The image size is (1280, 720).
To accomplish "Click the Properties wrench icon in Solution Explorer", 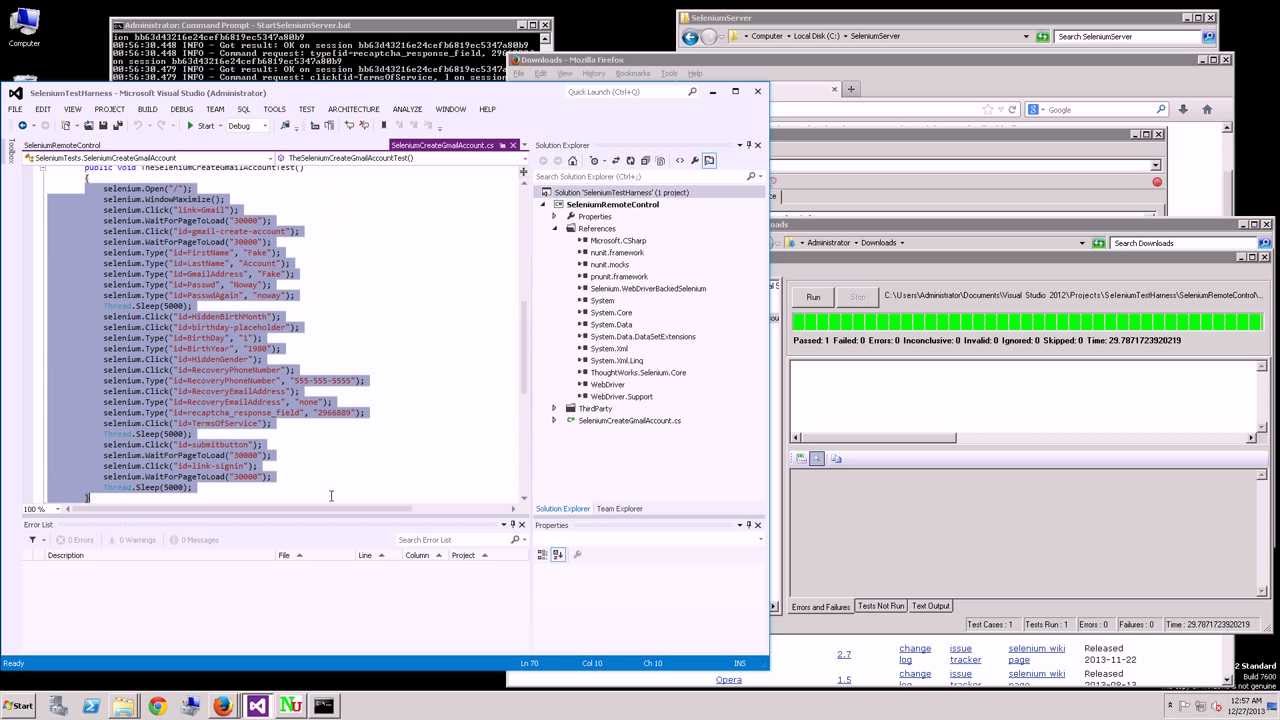I will (x=694, y=161).
